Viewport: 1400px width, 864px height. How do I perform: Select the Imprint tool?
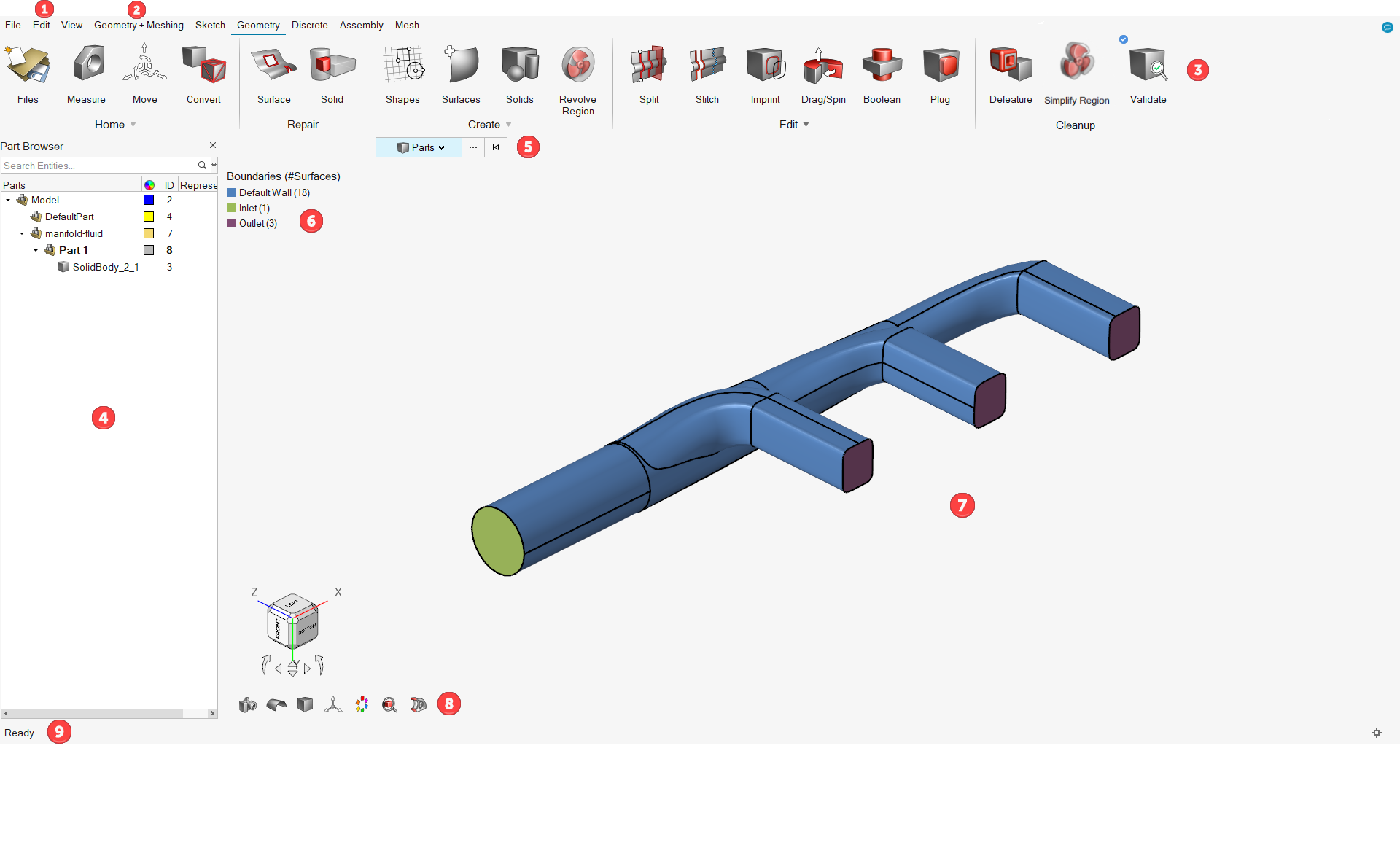click(765, 74)
